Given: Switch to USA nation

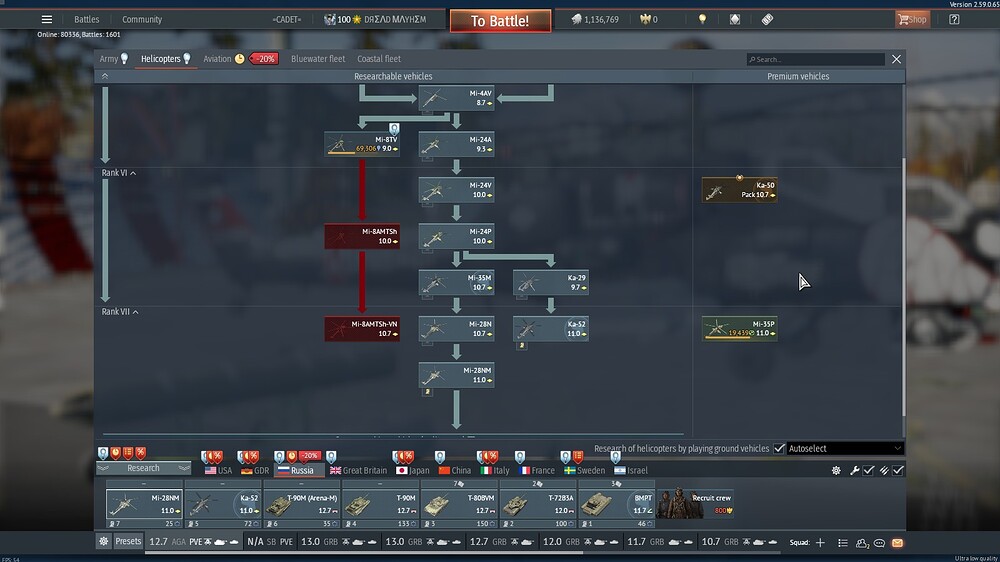Looking at the screenshot, I should point(218,470).
